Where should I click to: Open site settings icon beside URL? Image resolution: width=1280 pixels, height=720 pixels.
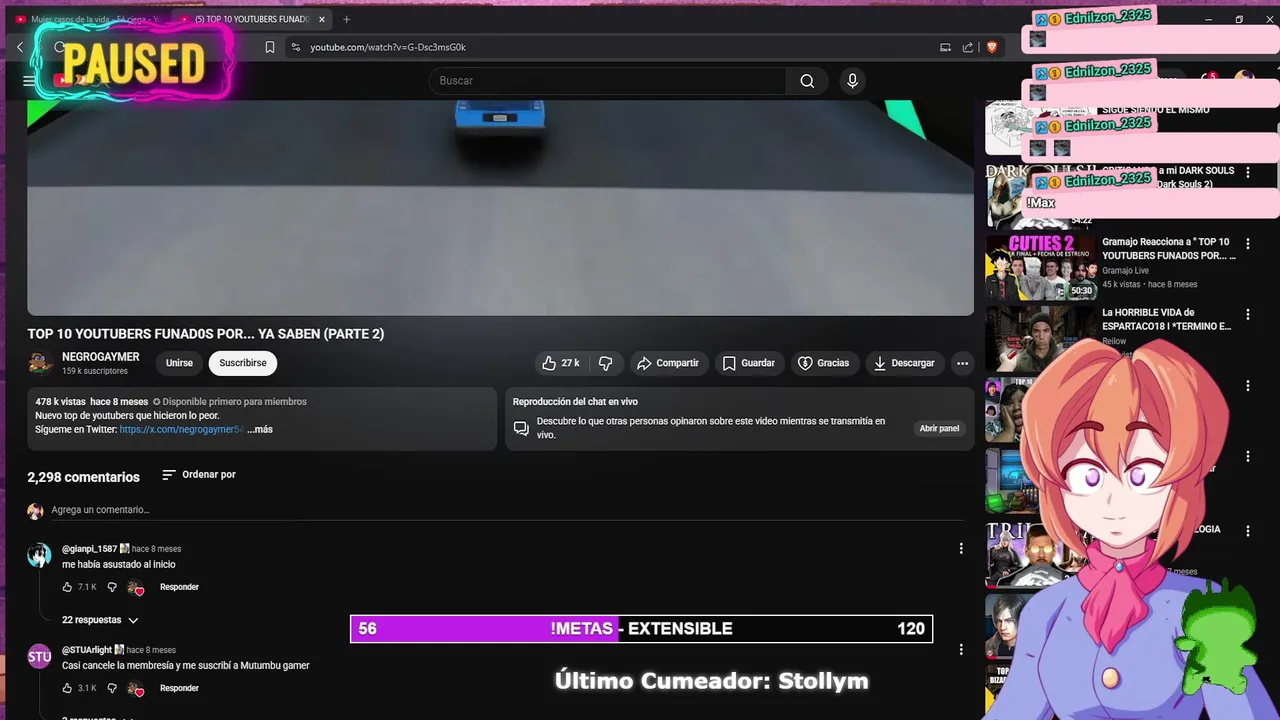pyautogui.click(x=295, y=47)
